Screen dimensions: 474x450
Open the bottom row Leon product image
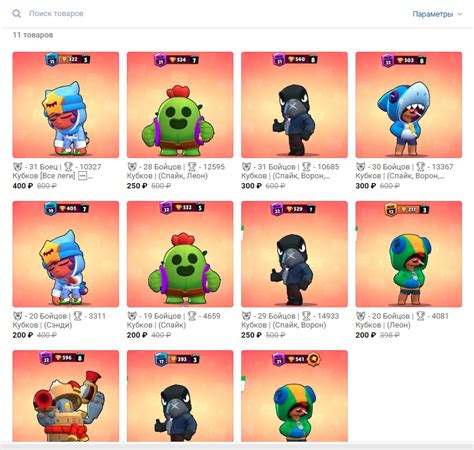tap(294, 396)
